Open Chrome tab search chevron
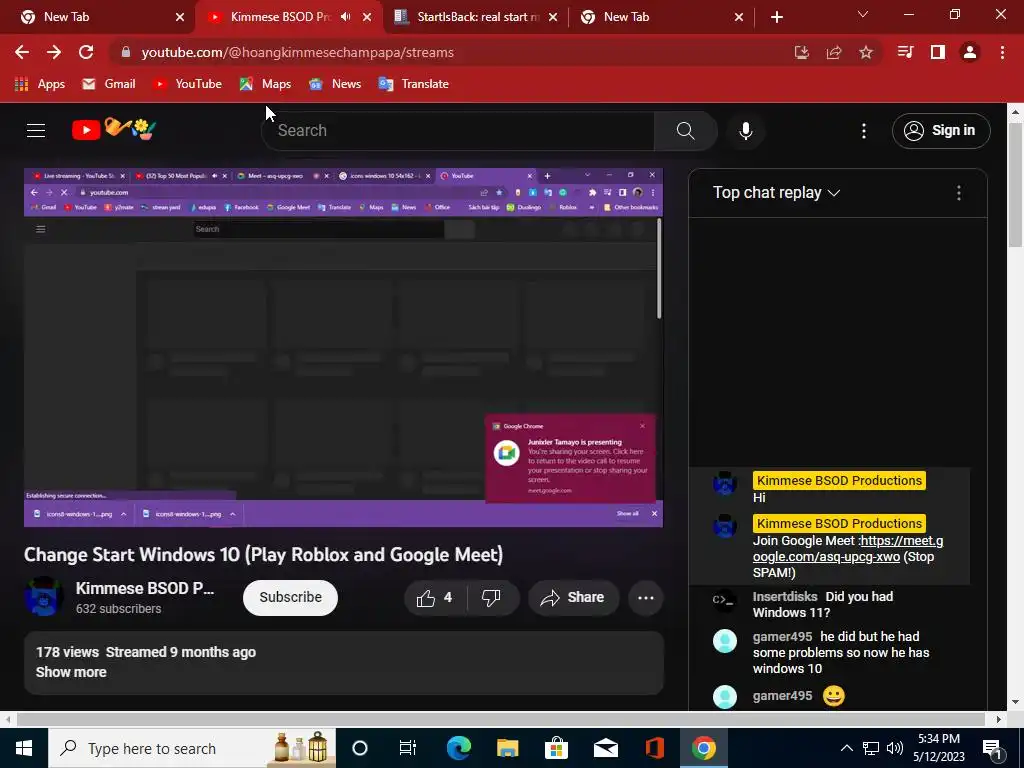The height and width of the screenshot is (768, 1024). click(863, 15)
